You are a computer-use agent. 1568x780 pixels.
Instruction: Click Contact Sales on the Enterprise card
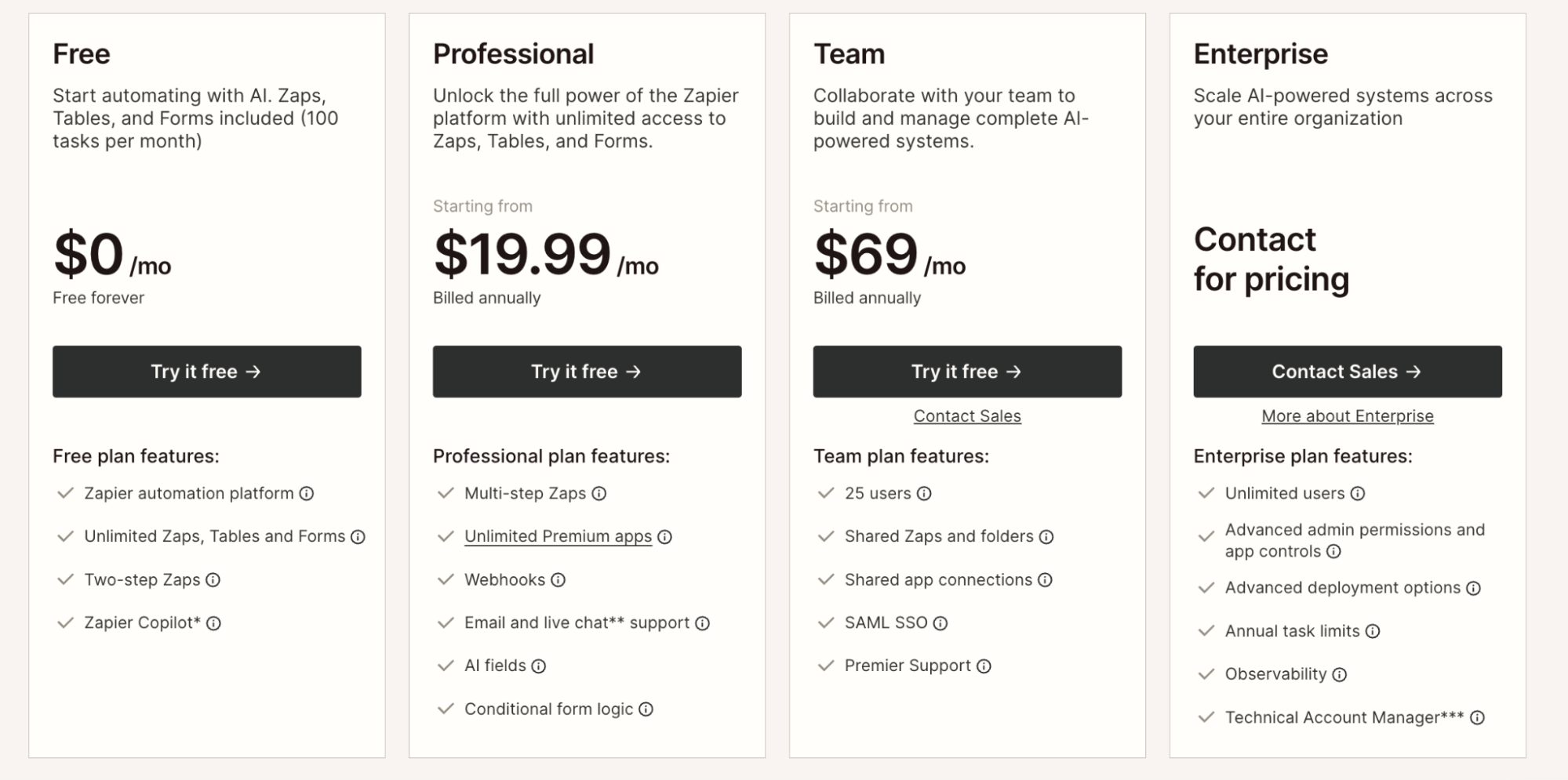click(1347, 372)
